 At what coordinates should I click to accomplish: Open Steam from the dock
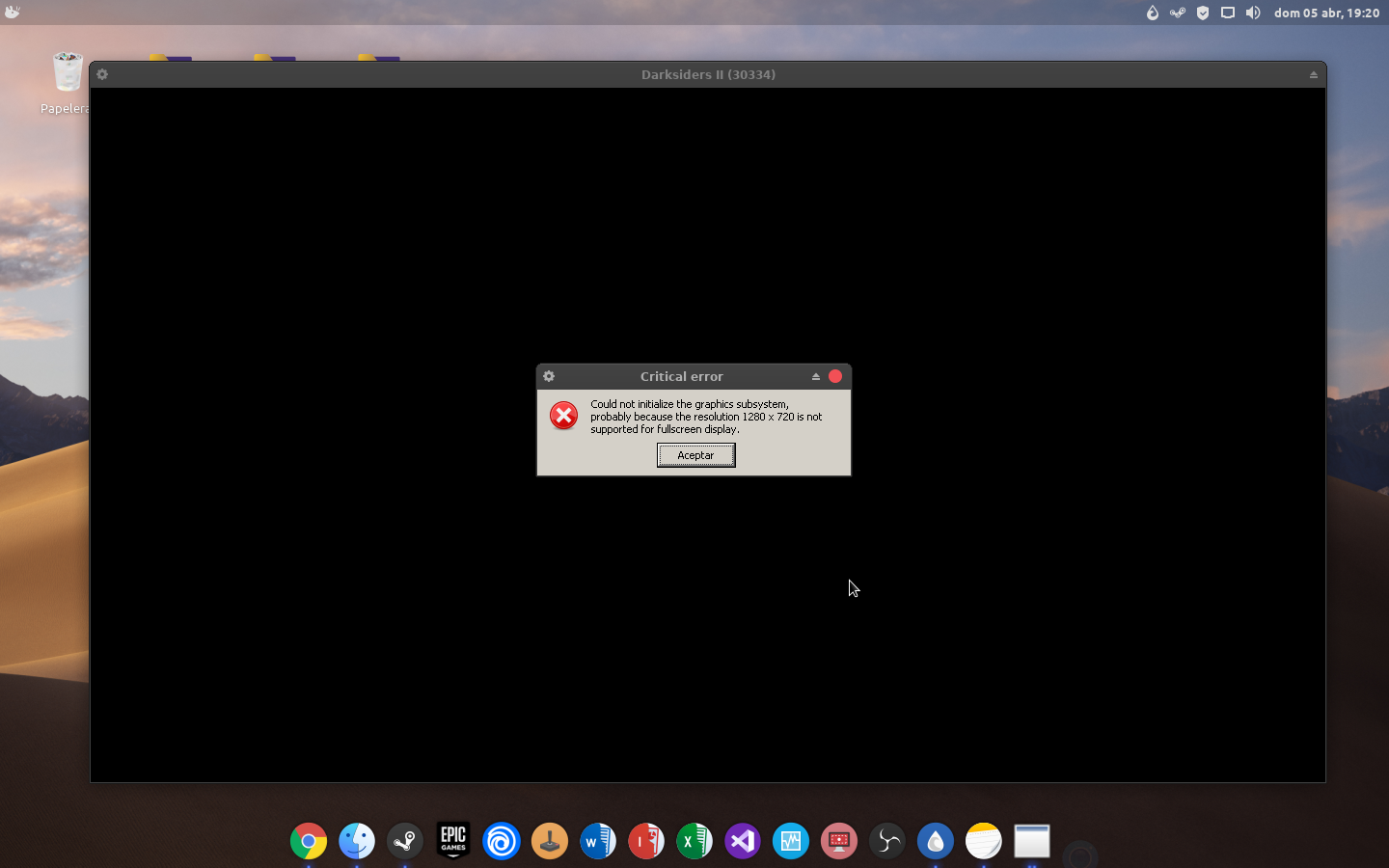coord(405,841)
